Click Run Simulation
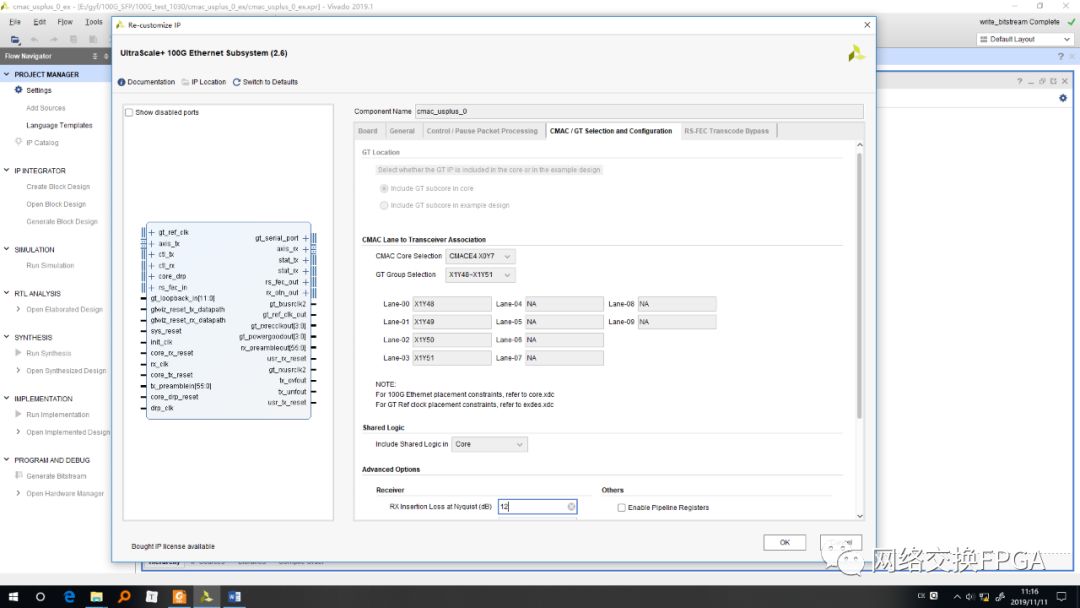The image size is (1080, 608). [x=50, y=265]
